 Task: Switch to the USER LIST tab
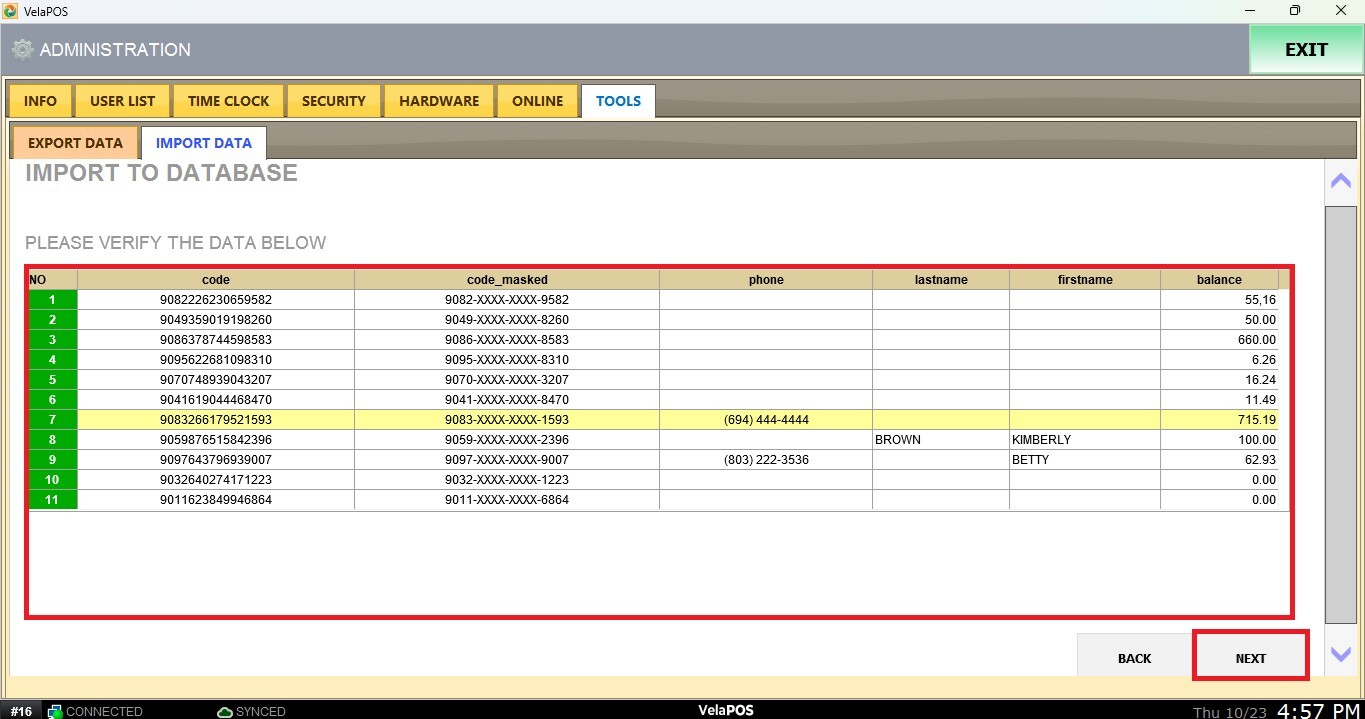click(122, 101)
